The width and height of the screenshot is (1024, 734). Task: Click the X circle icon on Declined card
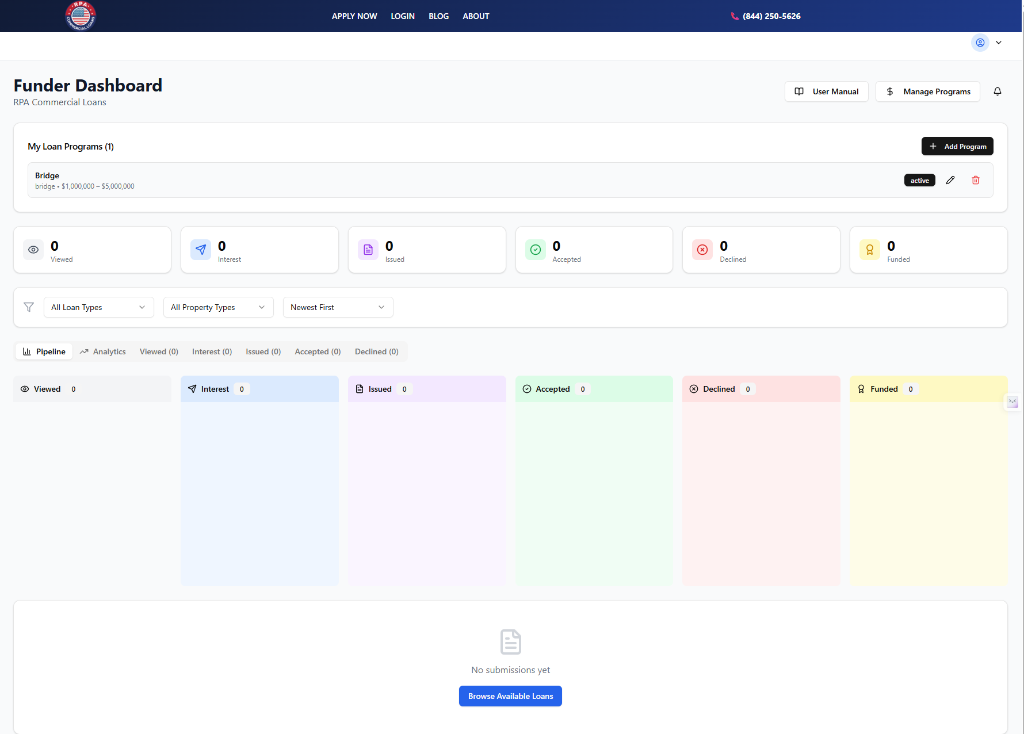tap(702, 249)
